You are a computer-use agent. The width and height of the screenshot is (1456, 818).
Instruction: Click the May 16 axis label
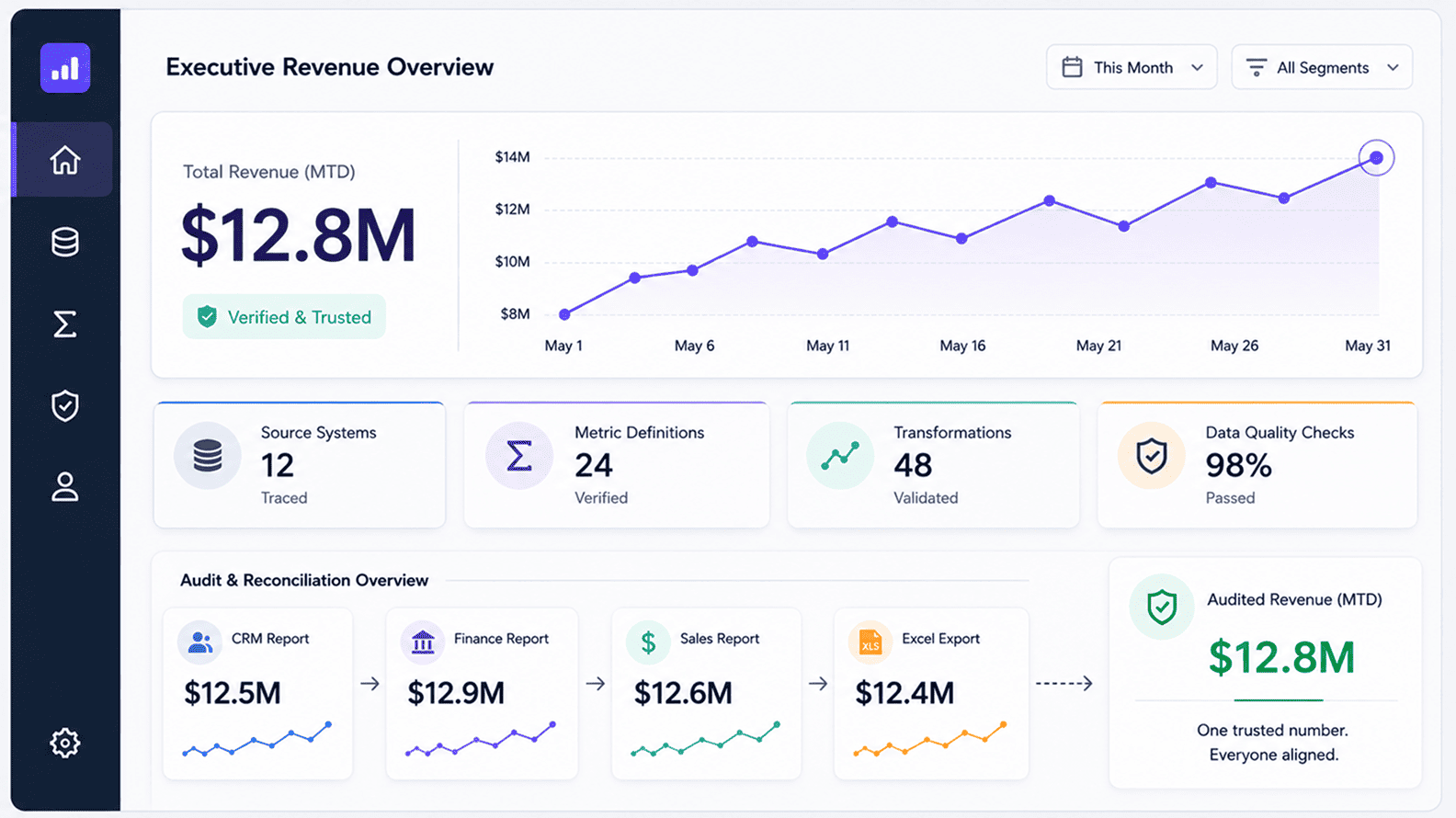(x=962, y=346)
